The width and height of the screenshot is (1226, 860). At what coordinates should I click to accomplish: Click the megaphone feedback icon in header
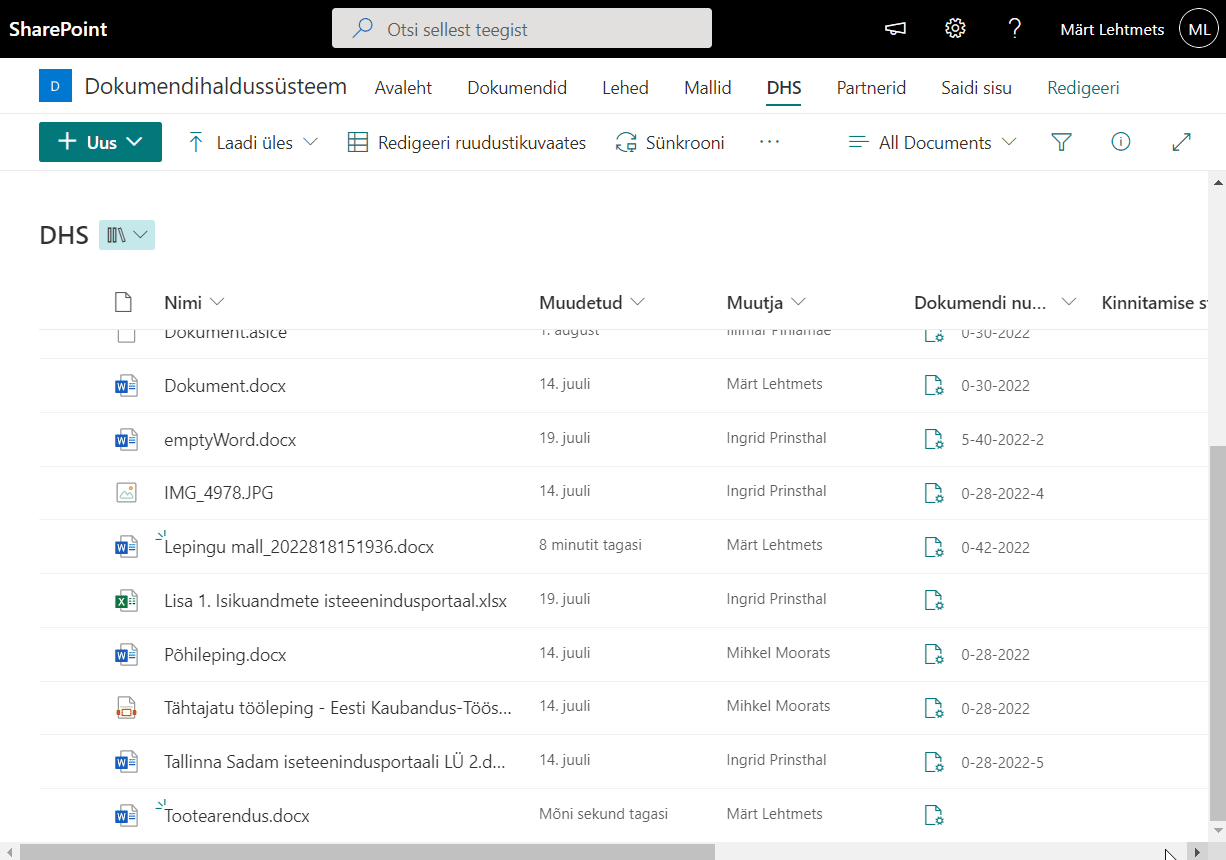(895, 29)
